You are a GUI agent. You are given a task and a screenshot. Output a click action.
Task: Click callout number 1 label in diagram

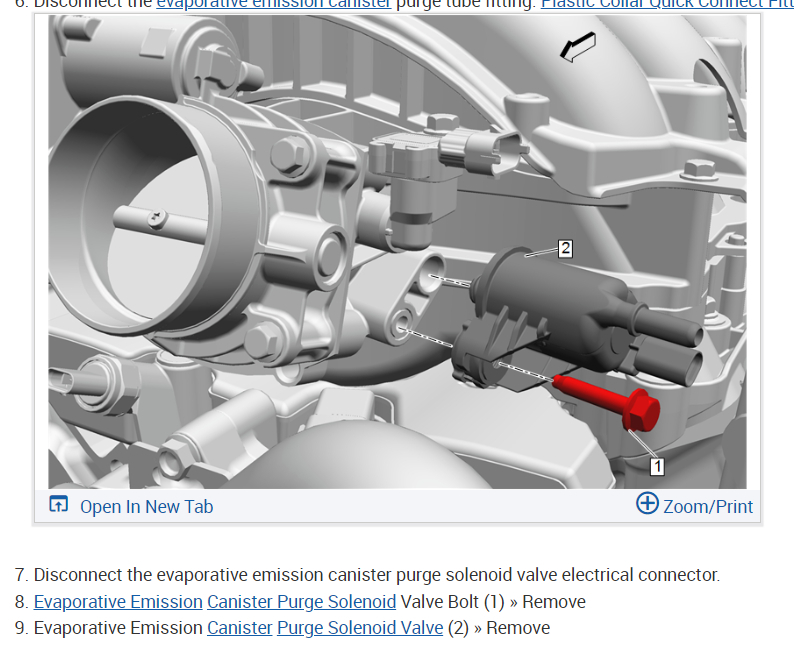tap(657, 467)
